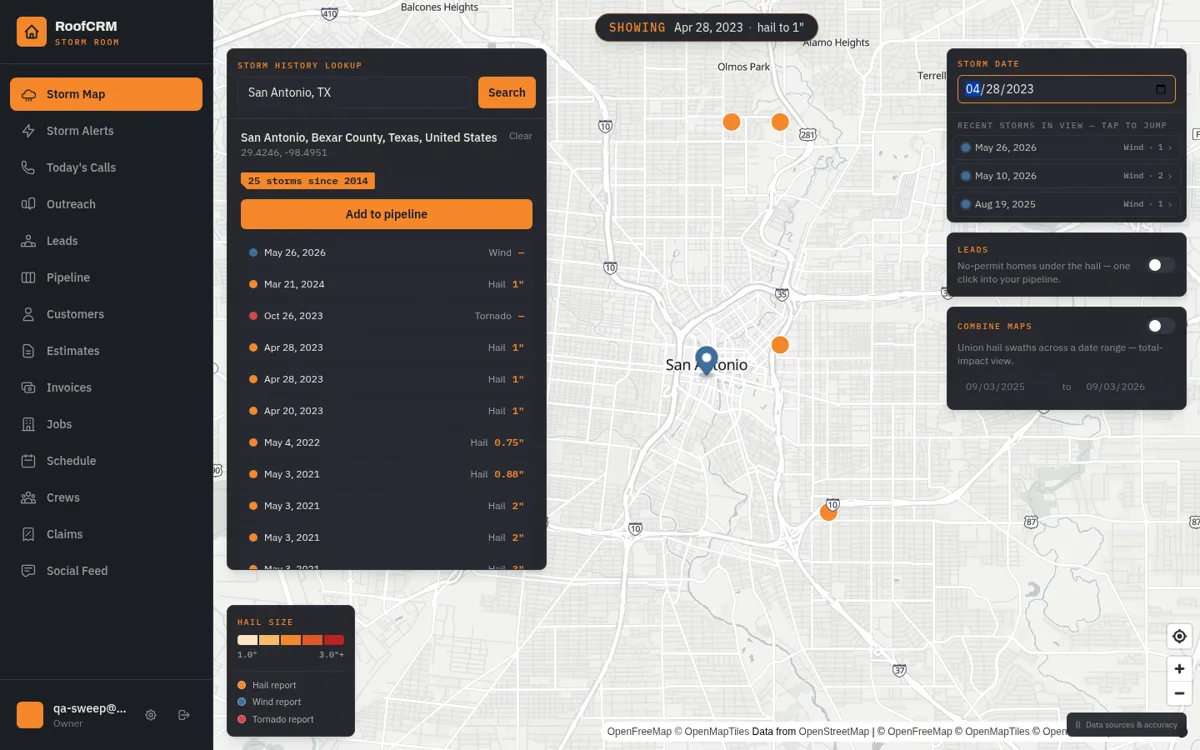The height and width of the screenshot is (750, 1200).
Task: Click the Showing Apr 28, 2023 banner
Action: pyautogui.click(x=706, y=28)
